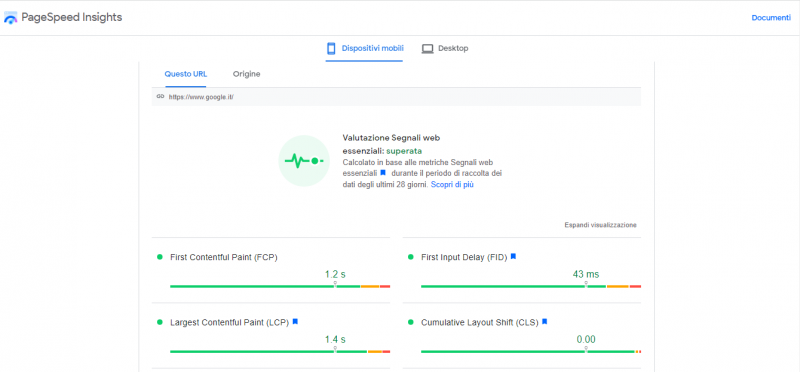This screenshot has width=800, height=372.
Task: Click the bookmark icon next to First Input Delay
Action: tap(513, 257)
